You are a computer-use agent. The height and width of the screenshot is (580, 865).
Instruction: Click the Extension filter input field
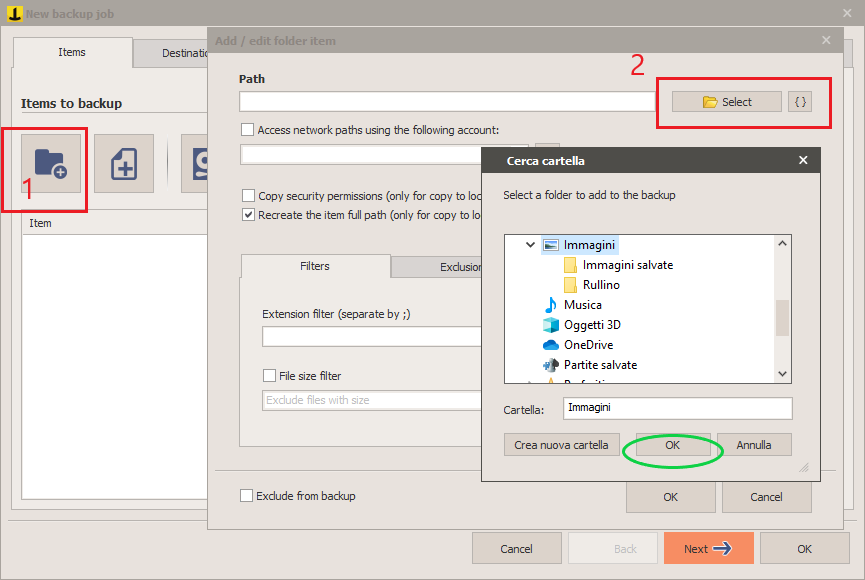[372, 337]
